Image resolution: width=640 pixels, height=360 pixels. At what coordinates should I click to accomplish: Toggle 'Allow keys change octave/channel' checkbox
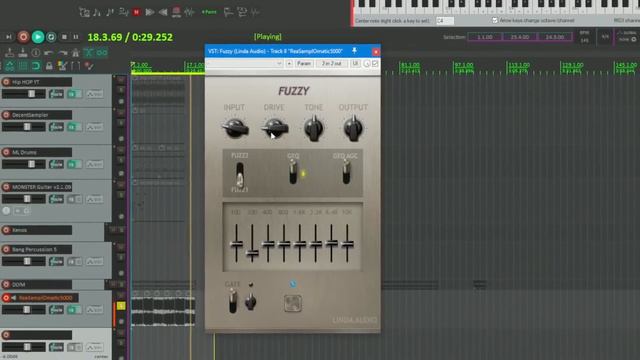495,20
